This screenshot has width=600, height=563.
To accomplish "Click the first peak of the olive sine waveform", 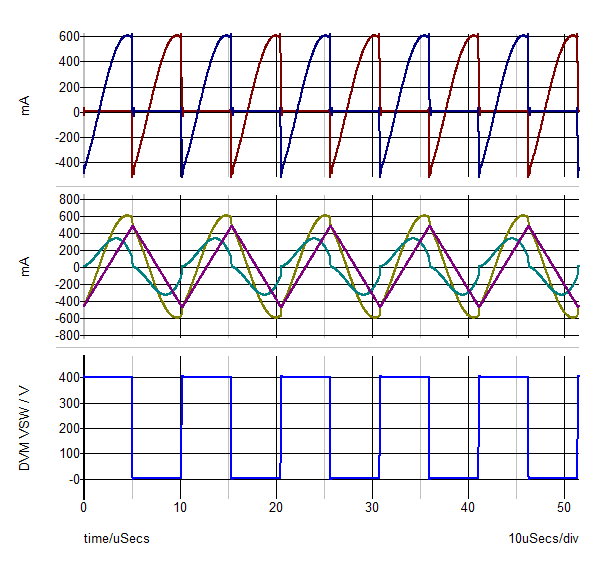I will pyautogui.click(x=126, y=216).
